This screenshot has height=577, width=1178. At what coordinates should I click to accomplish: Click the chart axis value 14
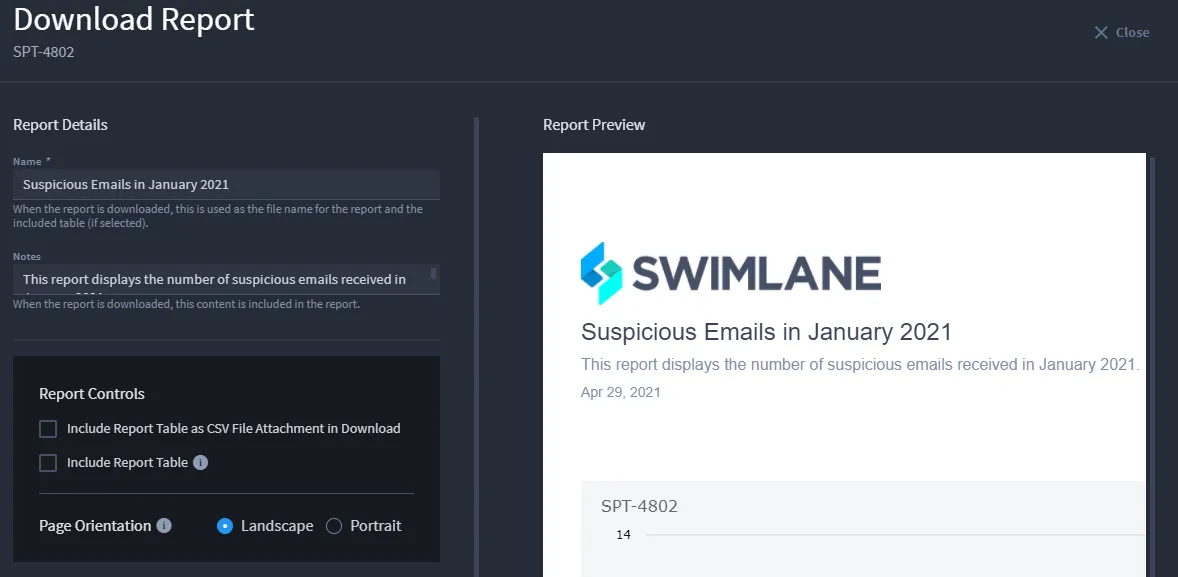click(x=624, y=535)
